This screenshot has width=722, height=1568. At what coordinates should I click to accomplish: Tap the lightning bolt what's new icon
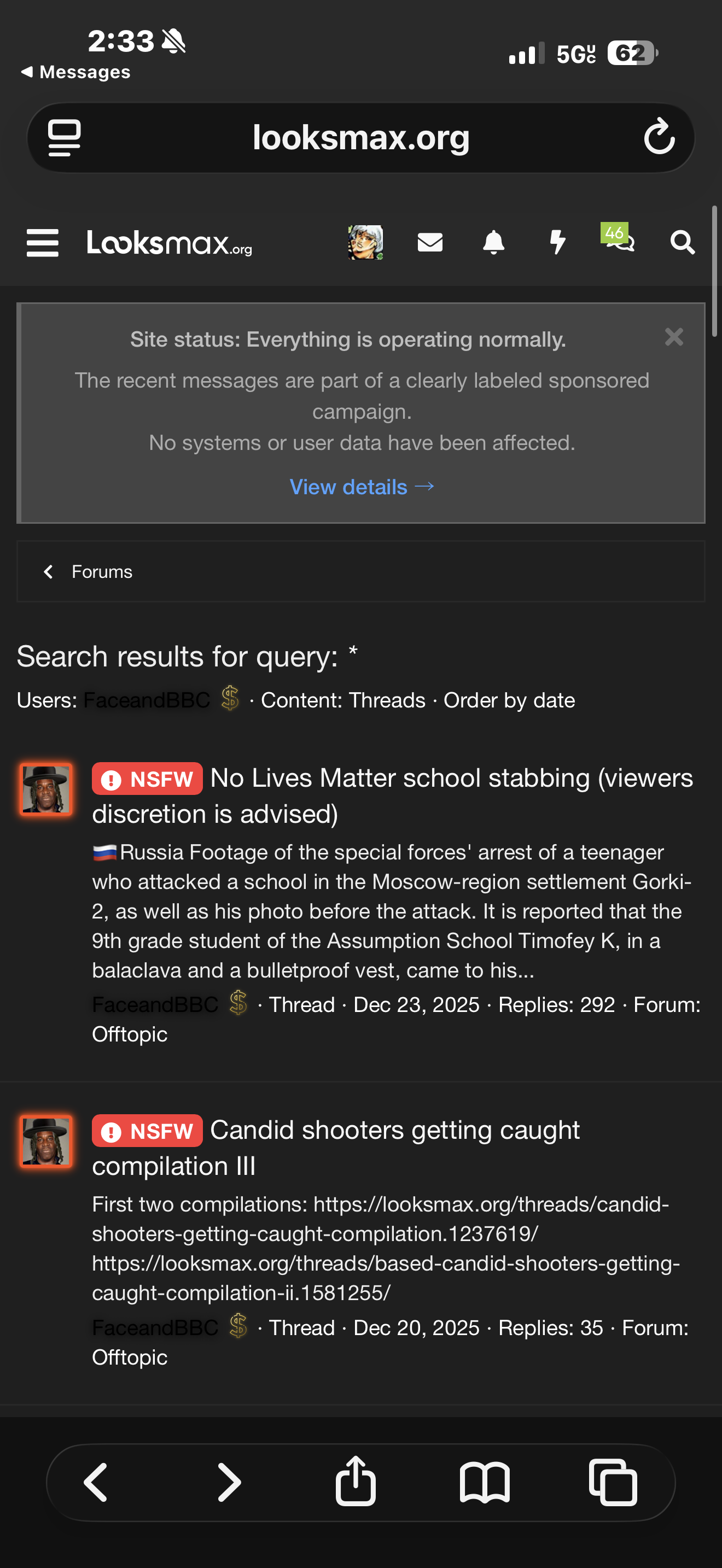pos(557,242)
